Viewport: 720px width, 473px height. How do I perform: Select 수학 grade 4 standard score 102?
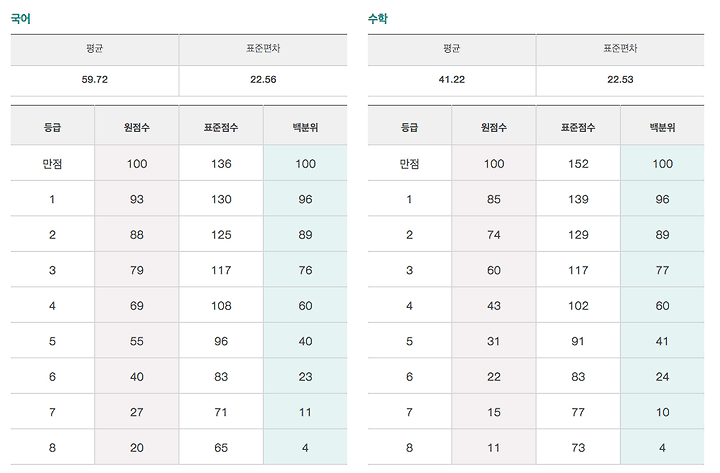(578, 306)
